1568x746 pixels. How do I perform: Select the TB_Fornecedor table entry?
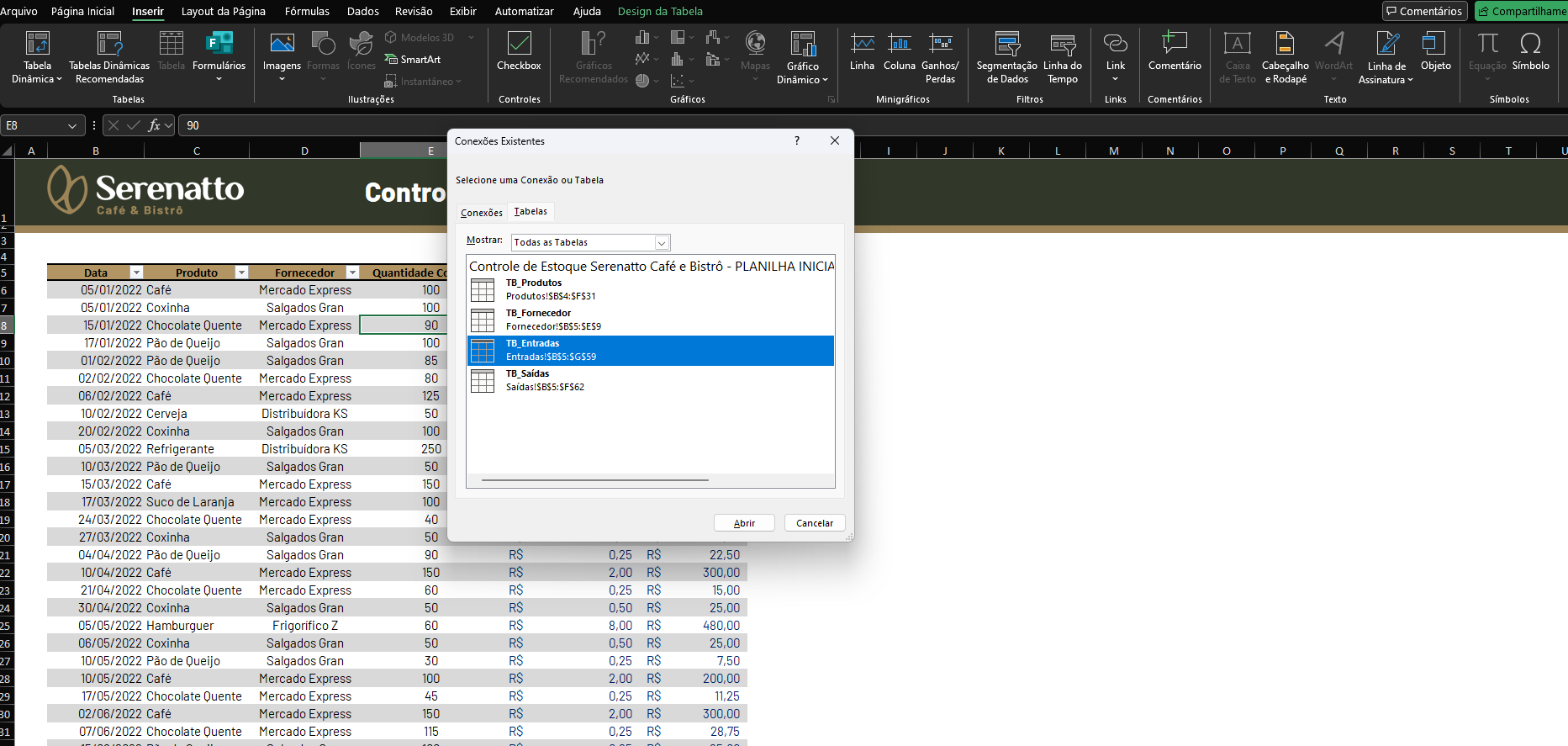pos(650,320)
